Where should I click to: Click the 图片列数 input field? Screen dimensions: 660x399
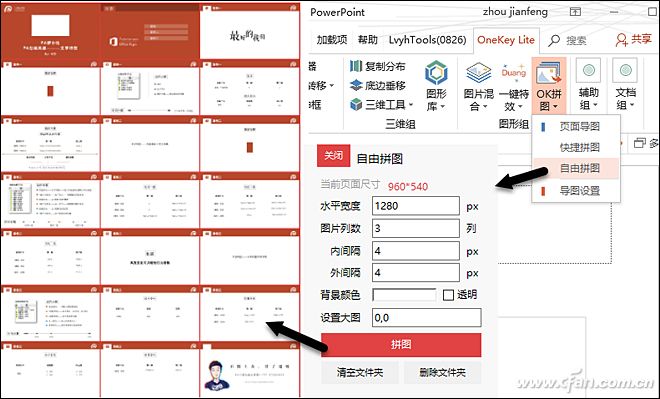(415, 228)
